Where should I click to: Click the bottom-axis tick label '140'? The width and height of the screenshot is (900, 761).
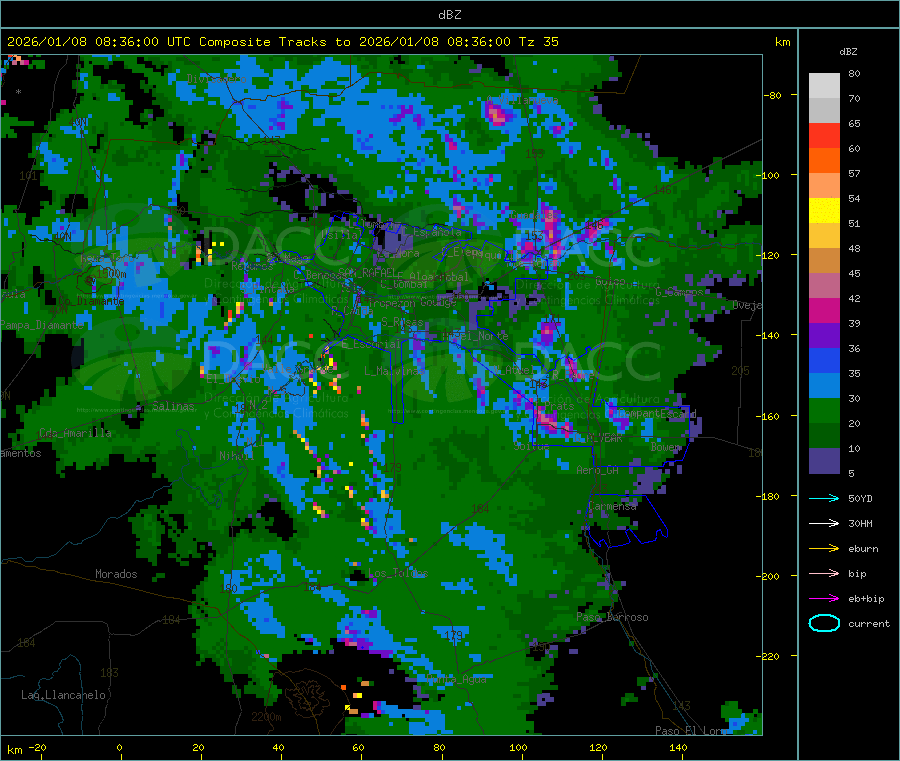(678, 747)
